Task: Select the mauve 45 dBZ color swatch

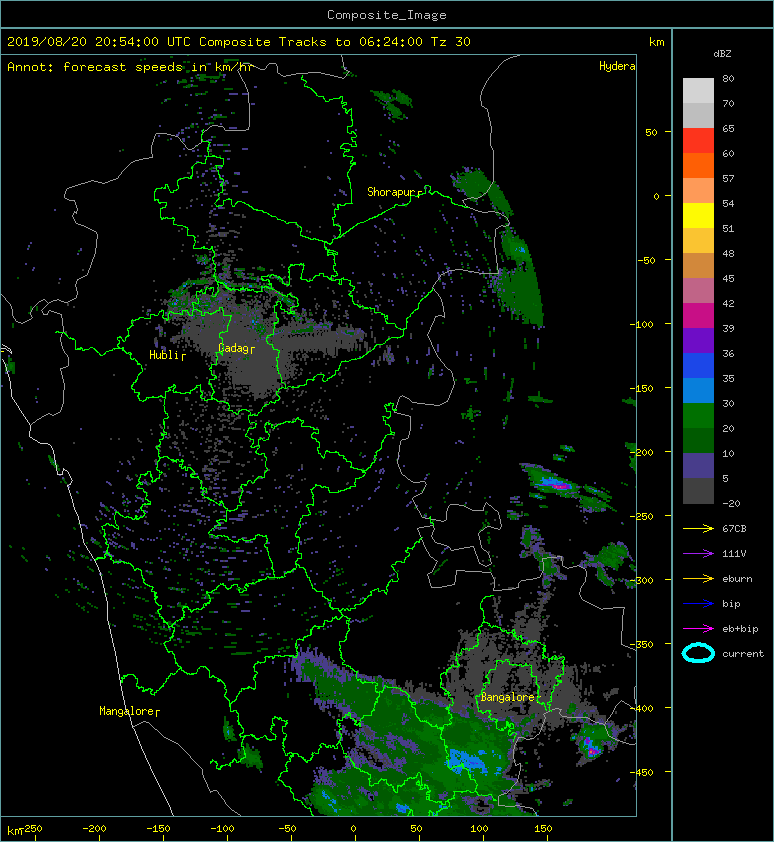Action: [x=698, y=291]
